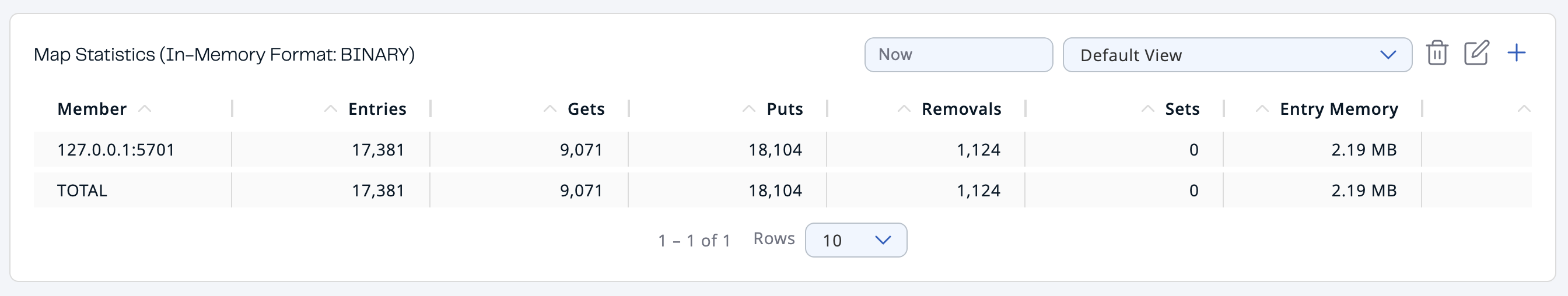The width and height of the screenshot is (1568, 296).
Task: Click the Removals column header text
Action: point(961,109)
